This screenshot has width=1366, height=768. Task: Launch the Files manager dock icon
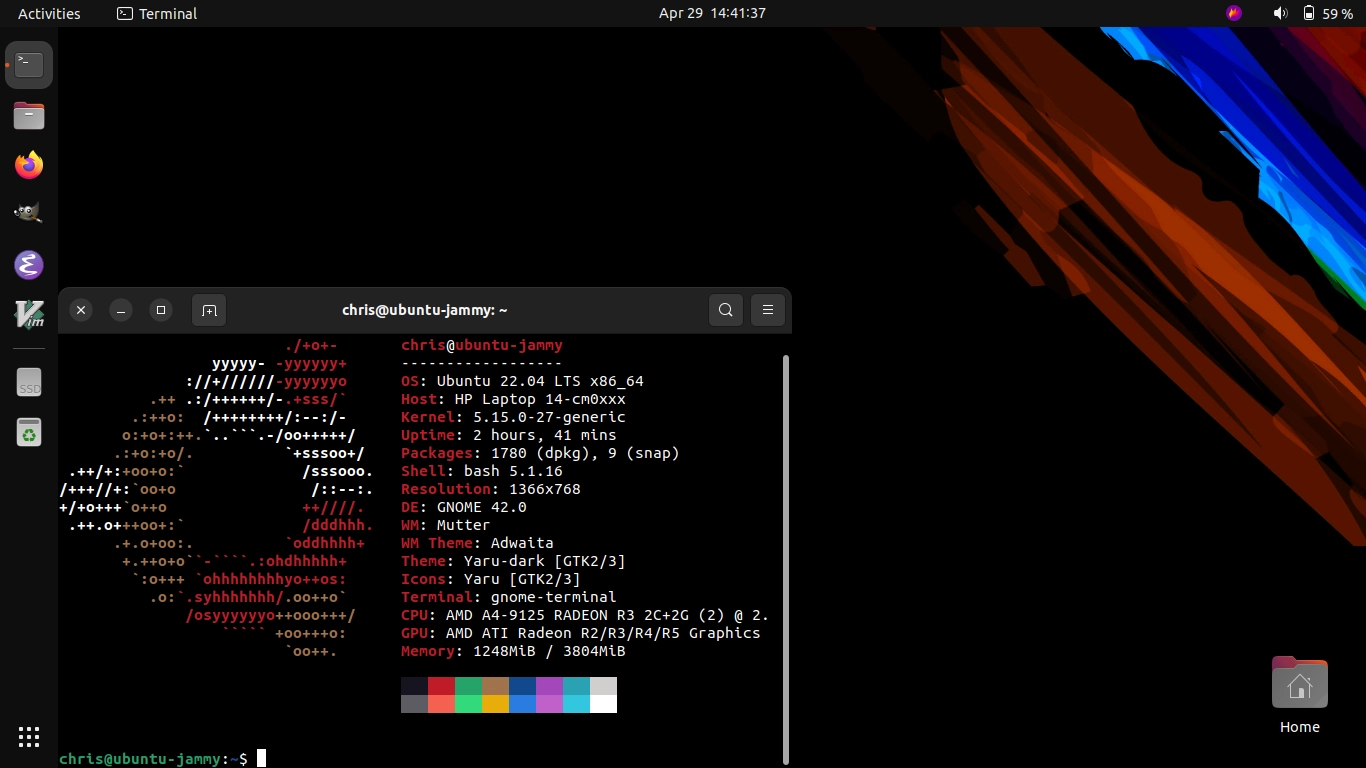pos(29,115)
